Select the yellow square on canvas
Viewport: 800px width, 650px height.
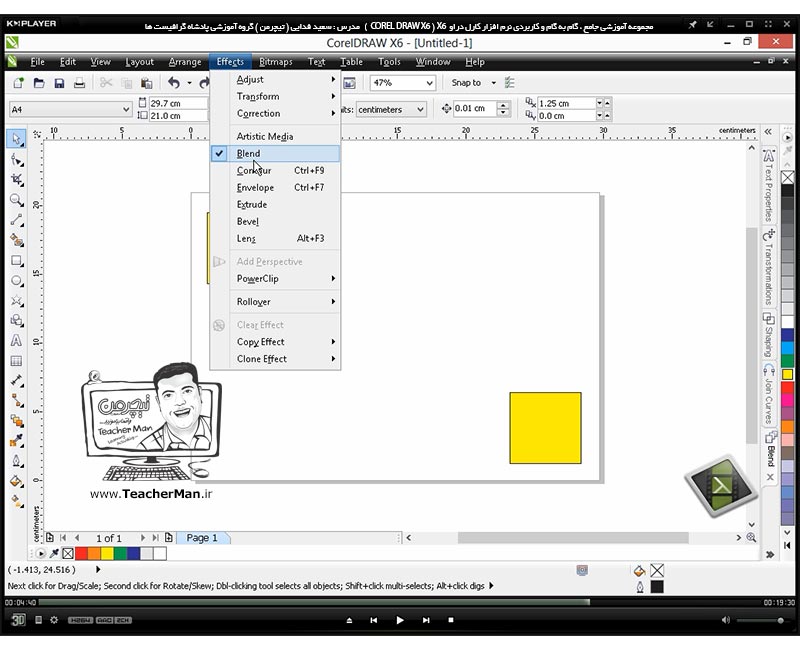click(x=545, y=428)
